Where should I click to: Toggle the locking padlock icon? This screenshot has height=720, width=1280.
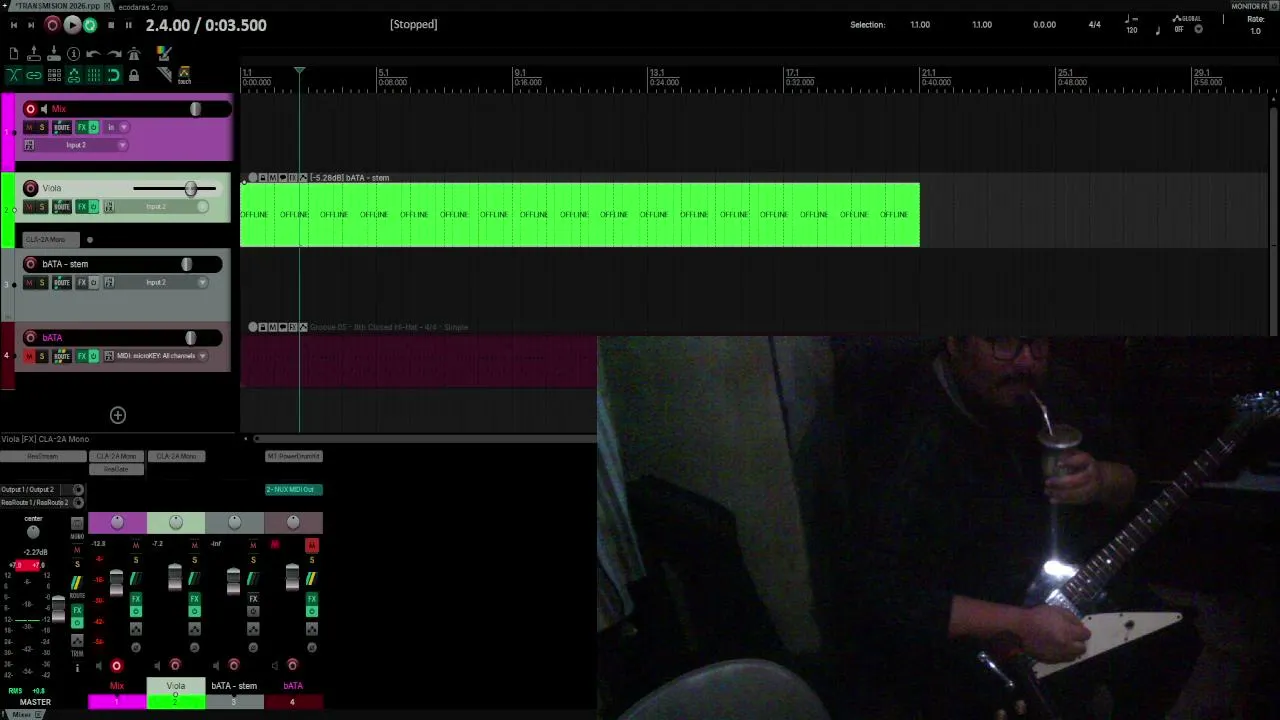pos(134,75)
